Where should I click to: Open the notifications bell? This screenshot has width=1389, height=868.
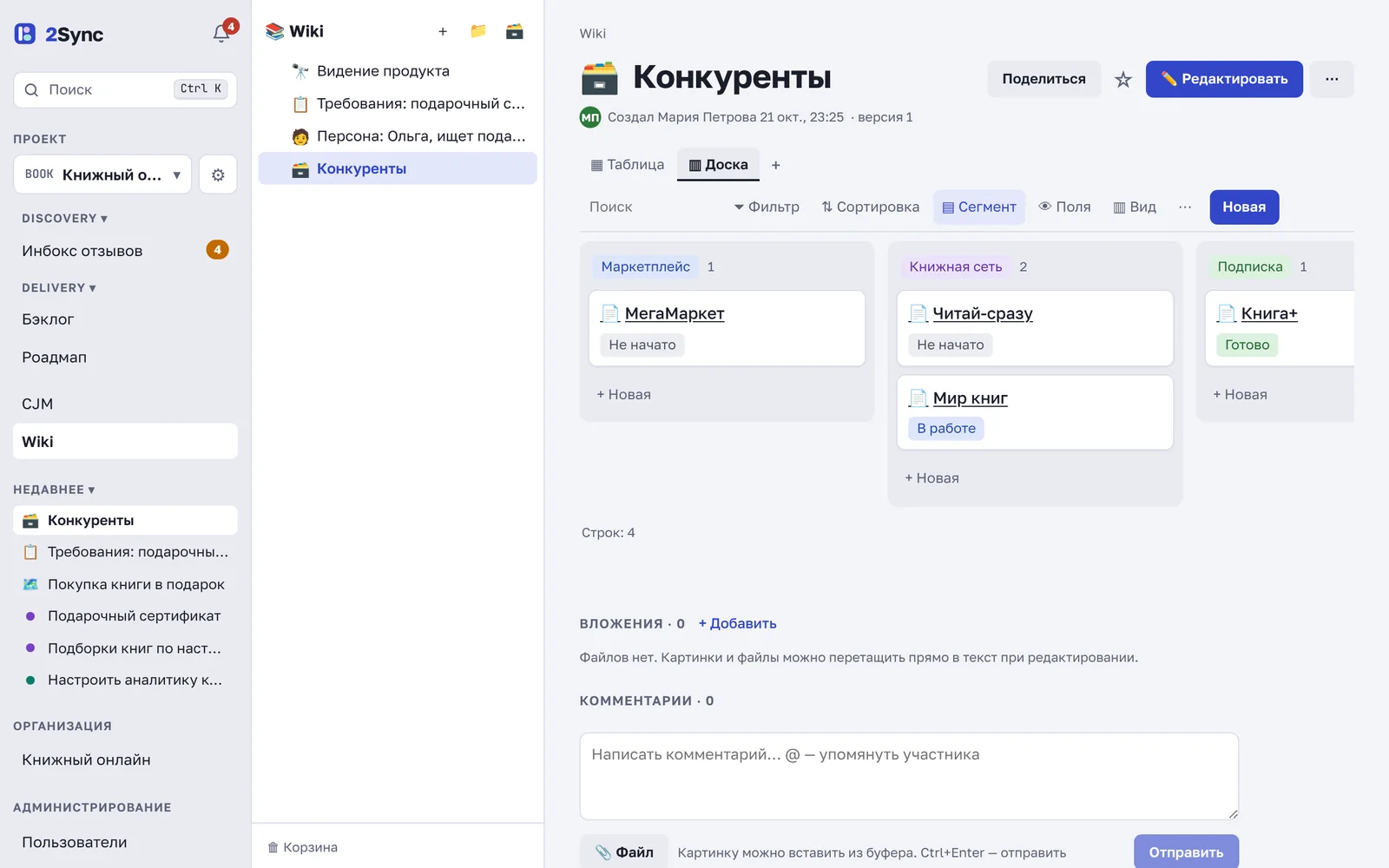[222, 33]
